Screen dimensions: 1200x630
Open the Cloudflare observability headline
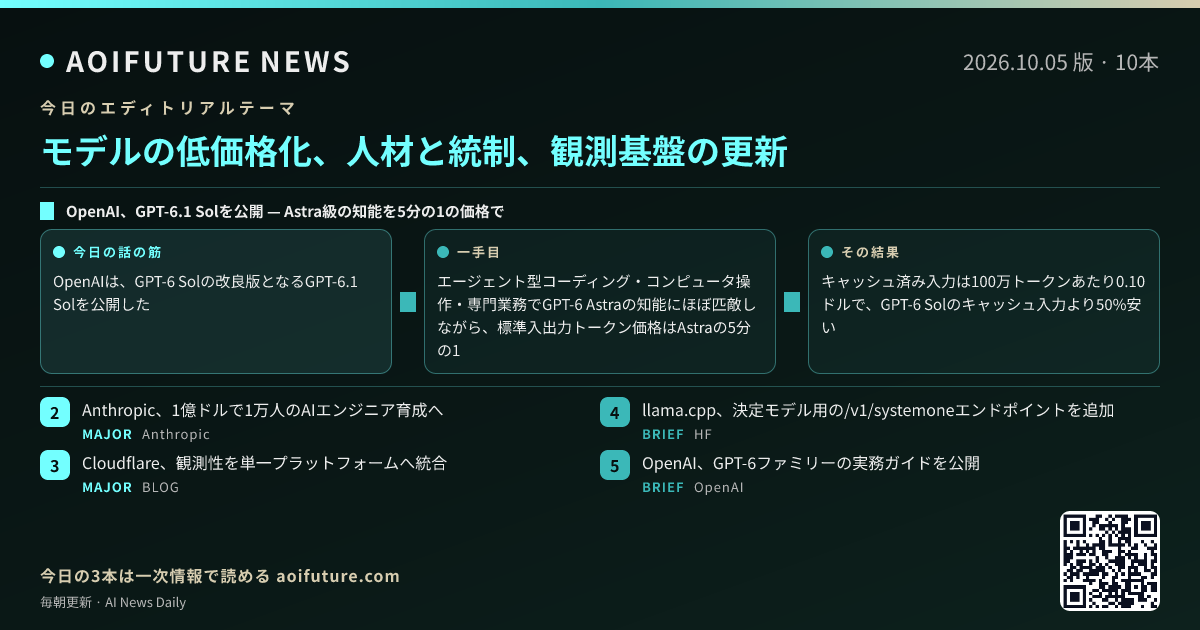[264, 463]
